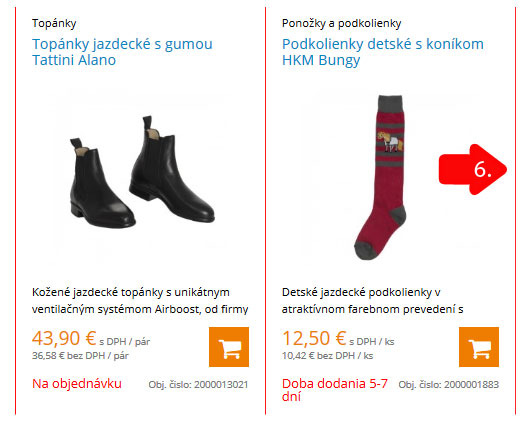Image resolution: width=530 pixels, height=425 pixels.
Task: Click the embroidered horse on the sock
Action: click(x=390, y=141)
